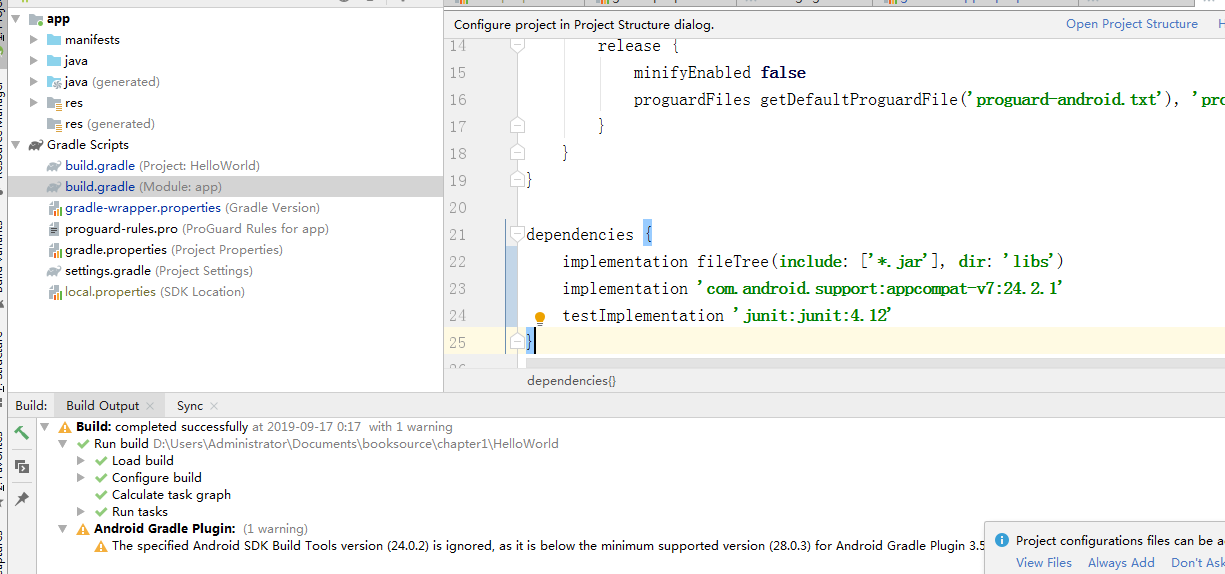The width and height of the screenshot is (1225, 574).
Task: Click the build.gradle (Project: HelloWorld) gradle icon
Action: coord(54,166)
